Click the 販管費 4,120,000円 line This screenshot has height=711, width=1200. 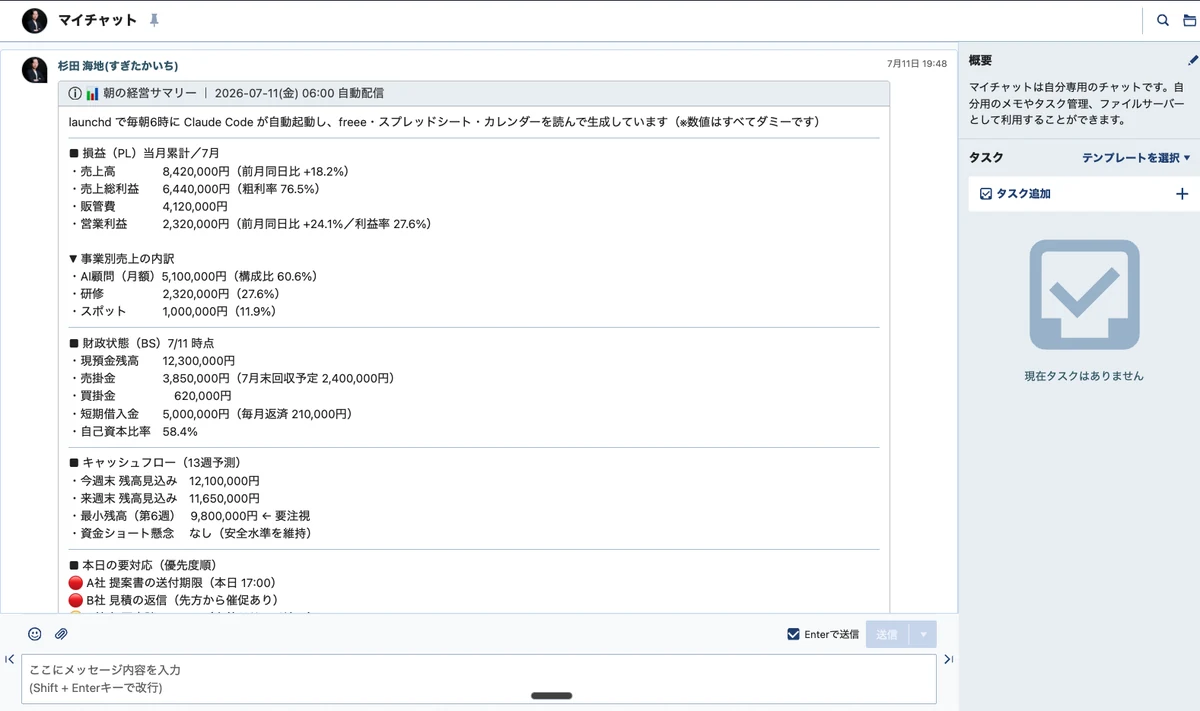click(150, 207)
